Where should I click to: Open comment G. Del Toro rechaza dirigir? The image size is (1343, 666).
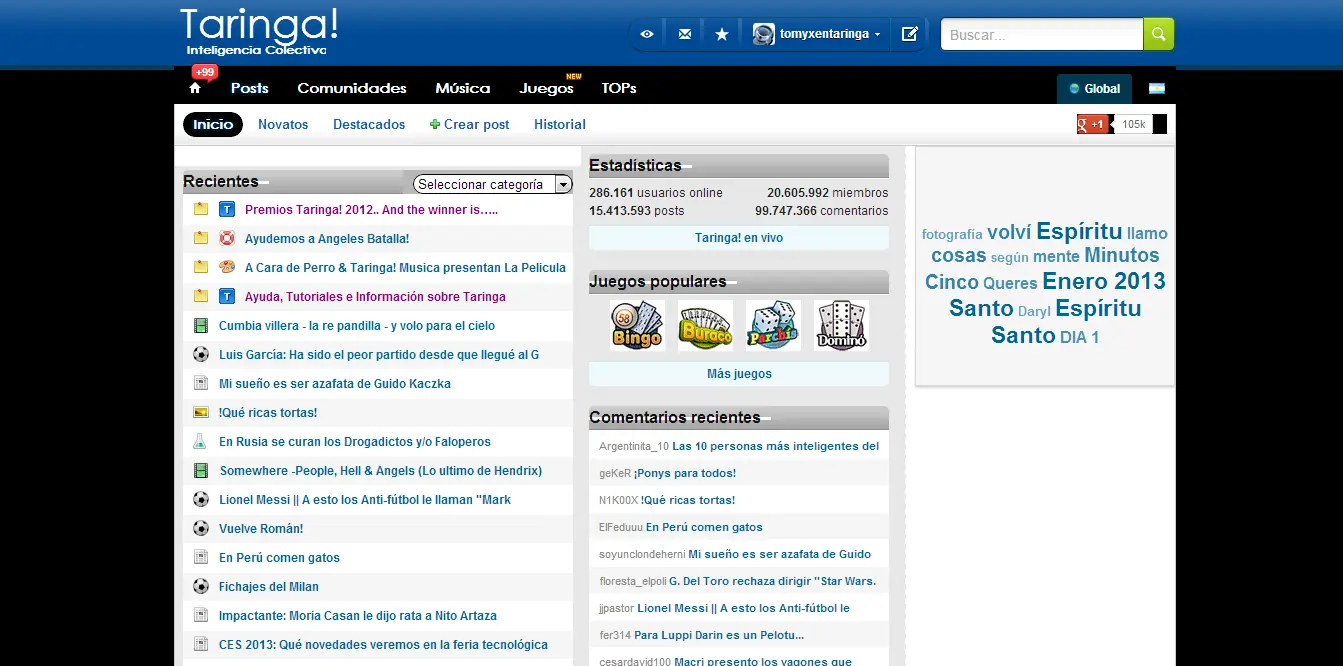pos(772,581)
